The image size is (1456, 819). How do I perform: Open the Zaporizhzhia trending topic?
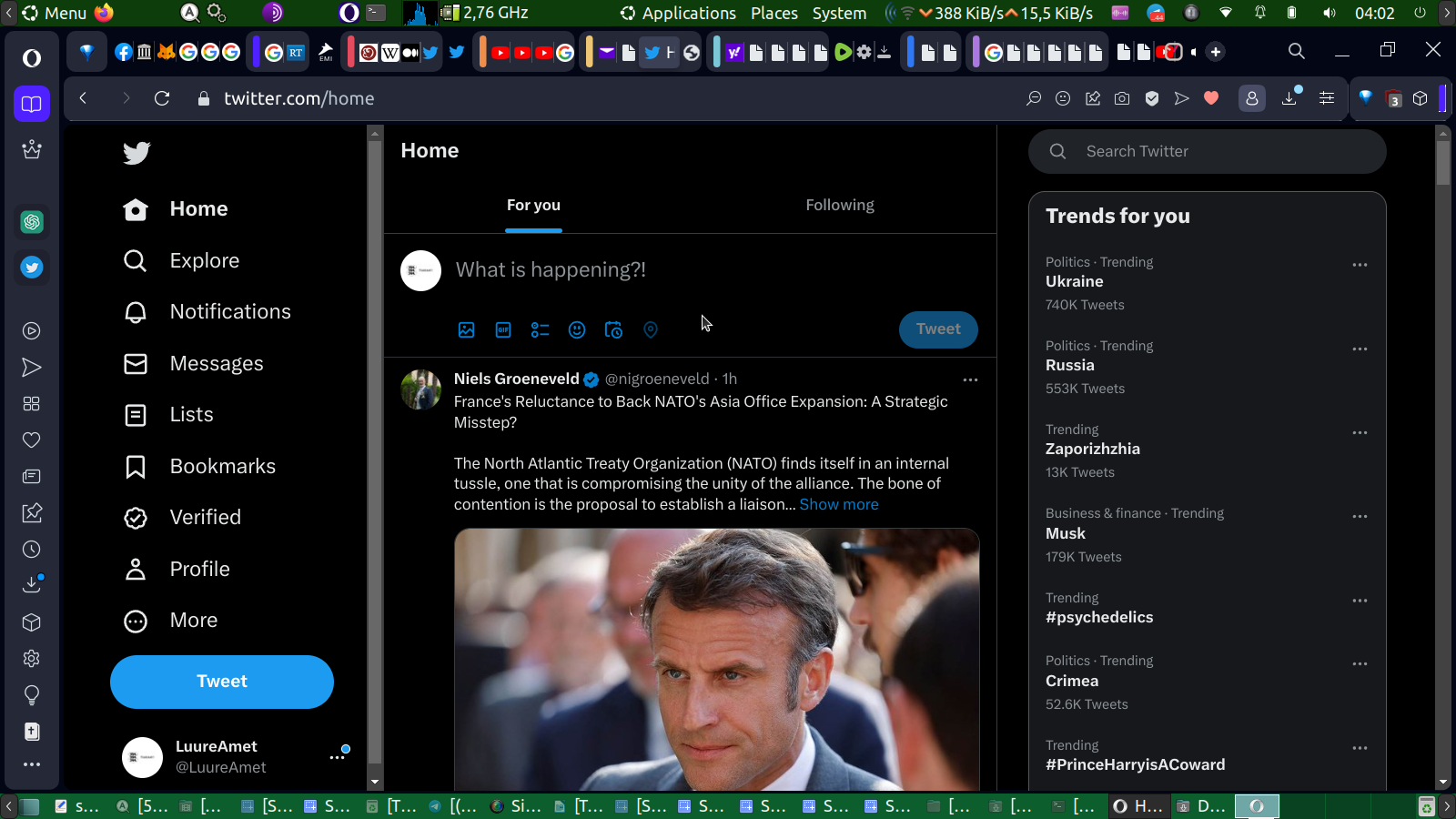point(1093,450)
